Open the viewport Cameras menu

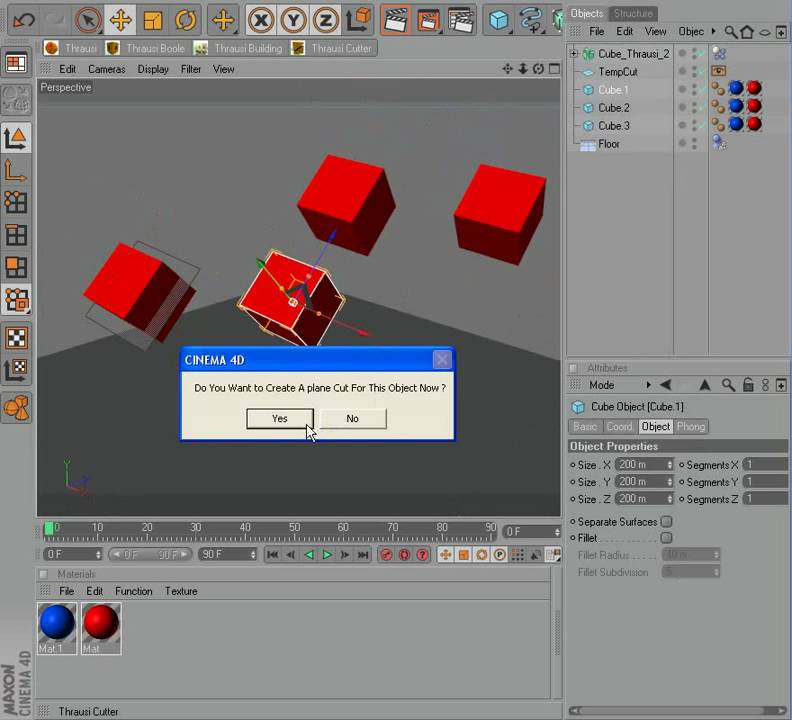pos(107,69)
